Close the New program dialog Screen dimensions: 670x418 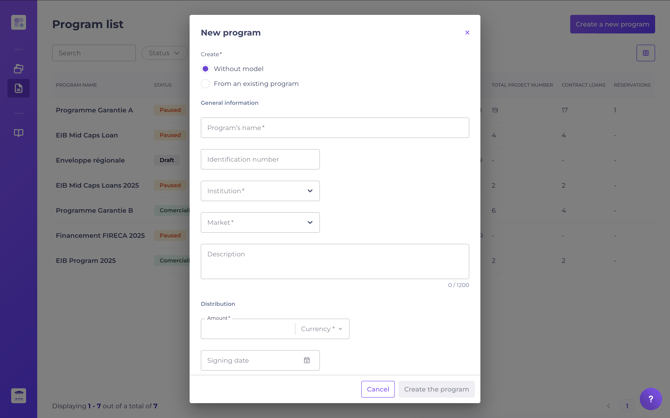coord(467,32)
